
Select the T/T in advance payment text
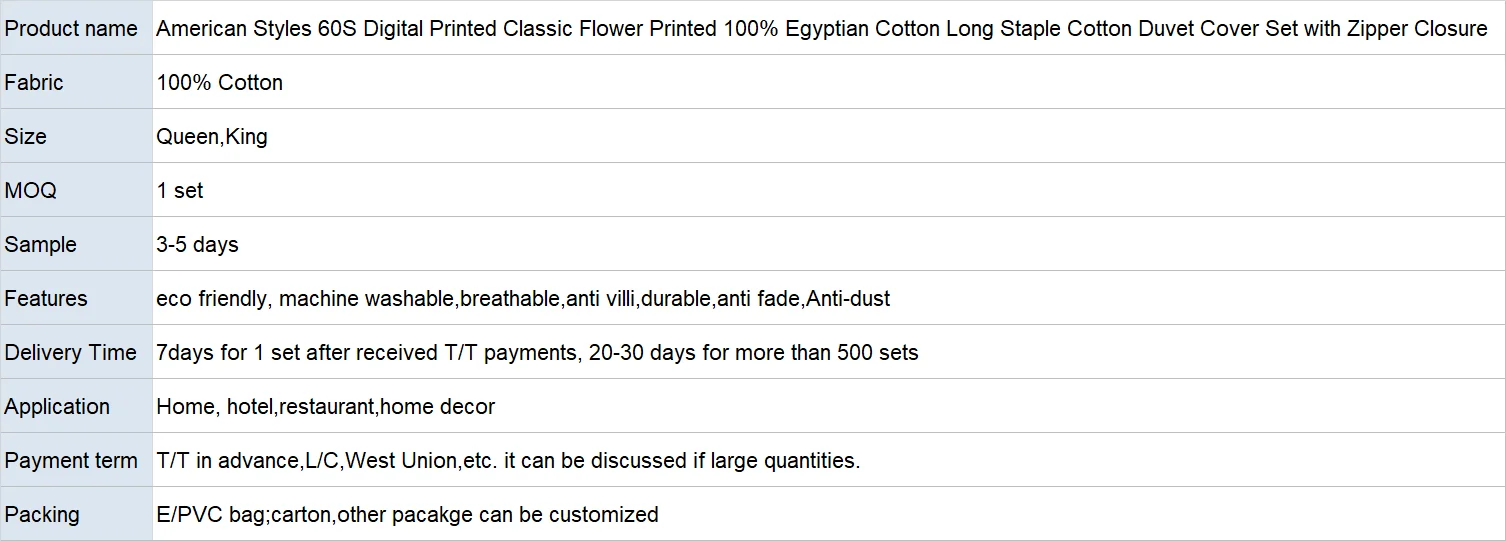pos(508,461)
